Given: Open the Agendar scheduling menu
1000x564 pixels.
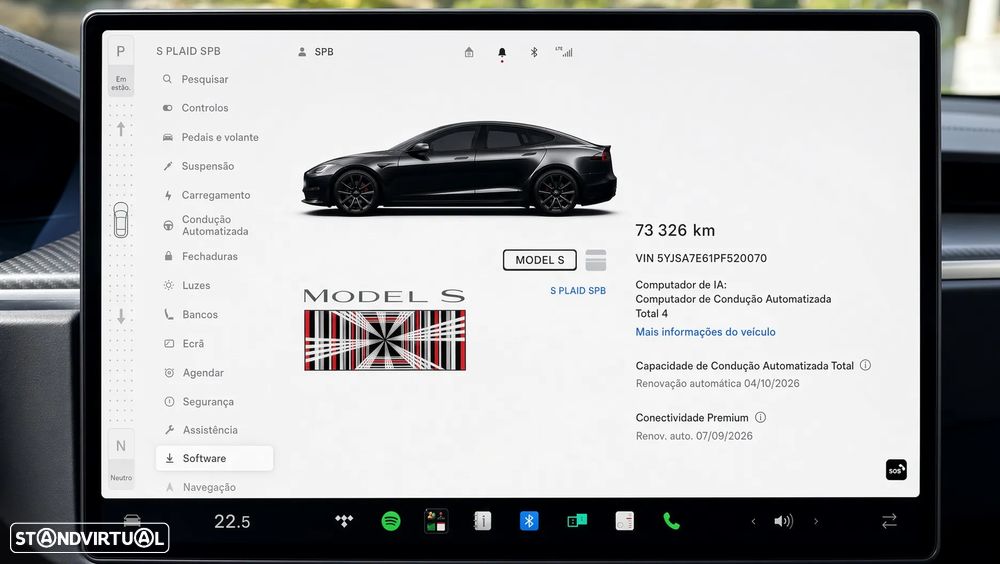Looking at the screenshot, I should point(194,373).
